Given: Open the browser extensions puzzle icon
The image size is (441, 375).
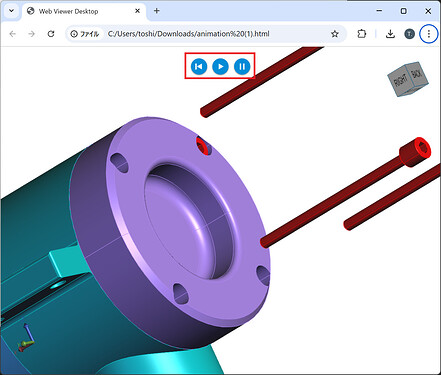Looking at the screenshot, I should (x=362, y=34).
